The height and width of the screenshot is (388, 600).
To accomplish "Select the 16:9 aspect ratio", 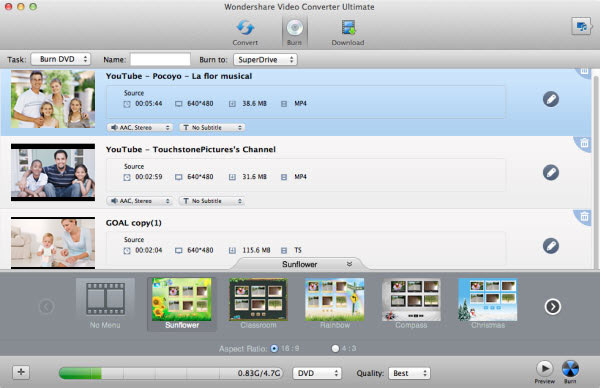I will [274, 349].
